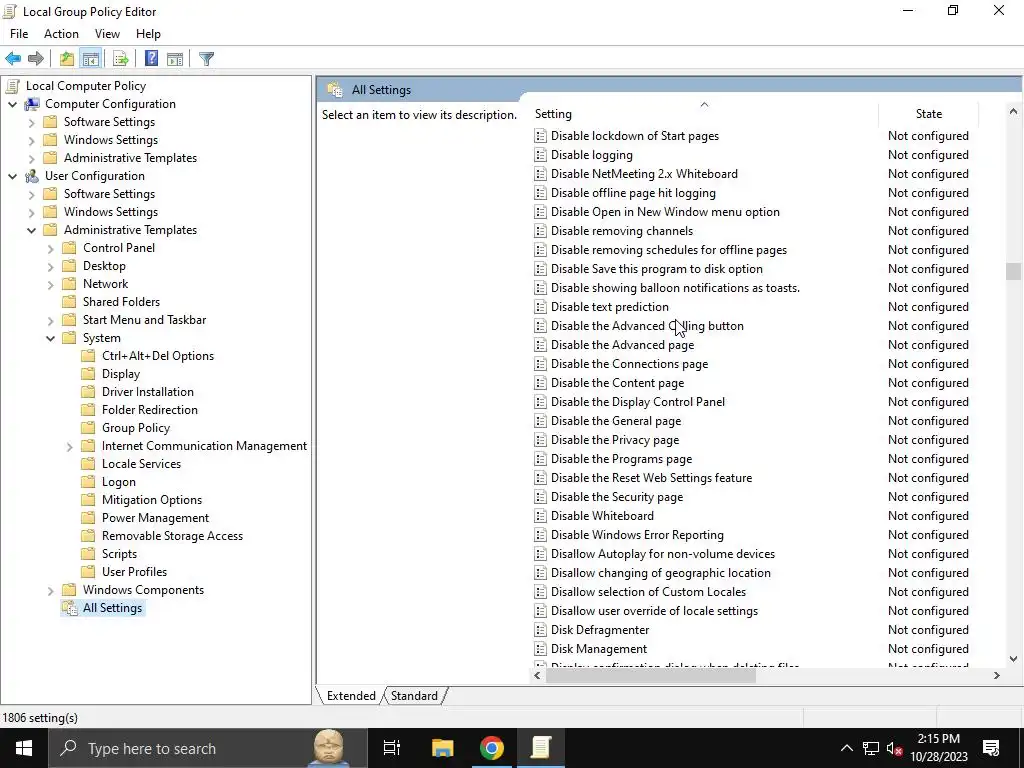Open the Action menu
This screenshot has width=1024, height=768.
tap(61, 34)
